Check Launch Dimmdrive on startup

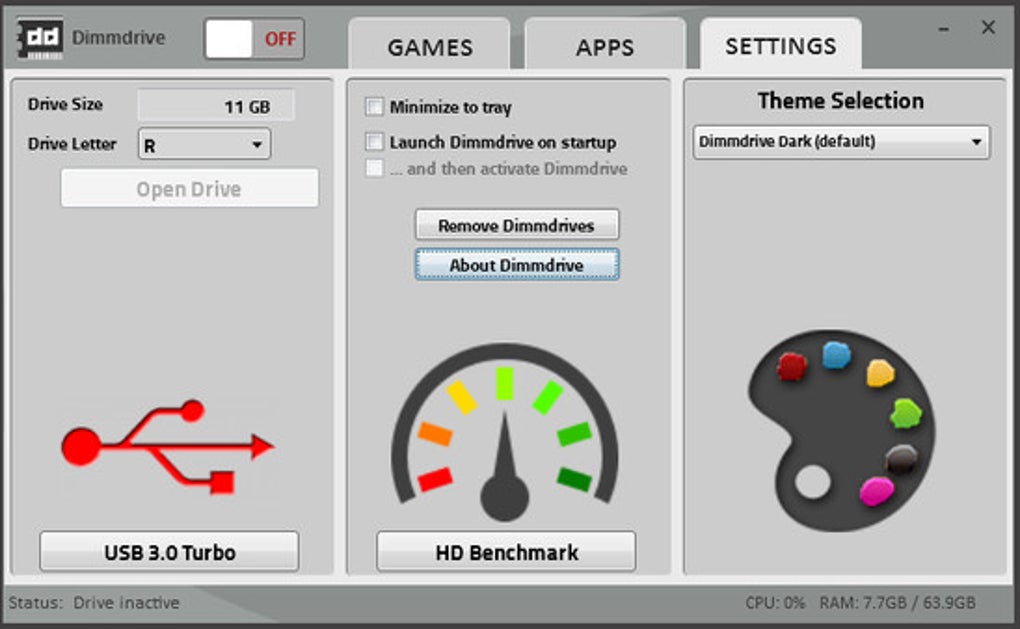click(x=375, y=142)
